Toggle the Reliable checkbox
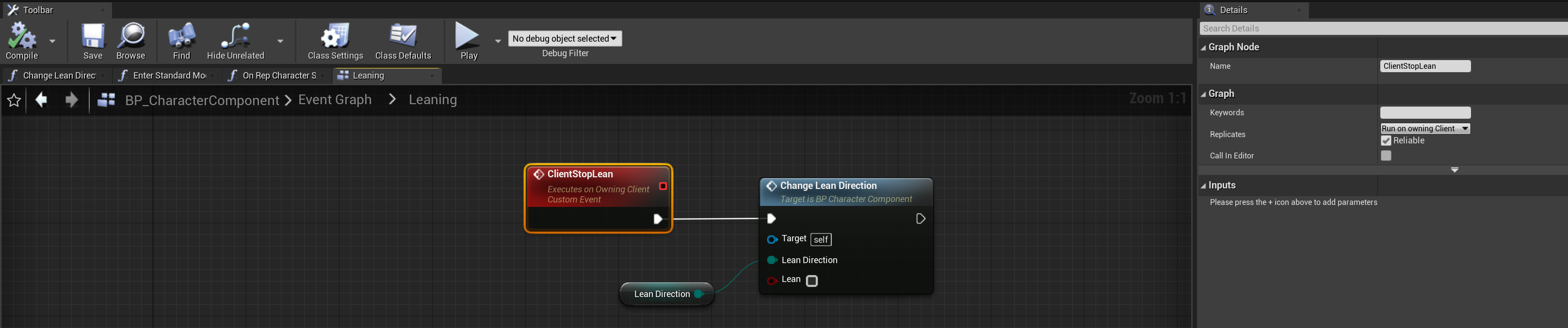The width and height of the screenshot is (1568, 328). pos(1386,141)
